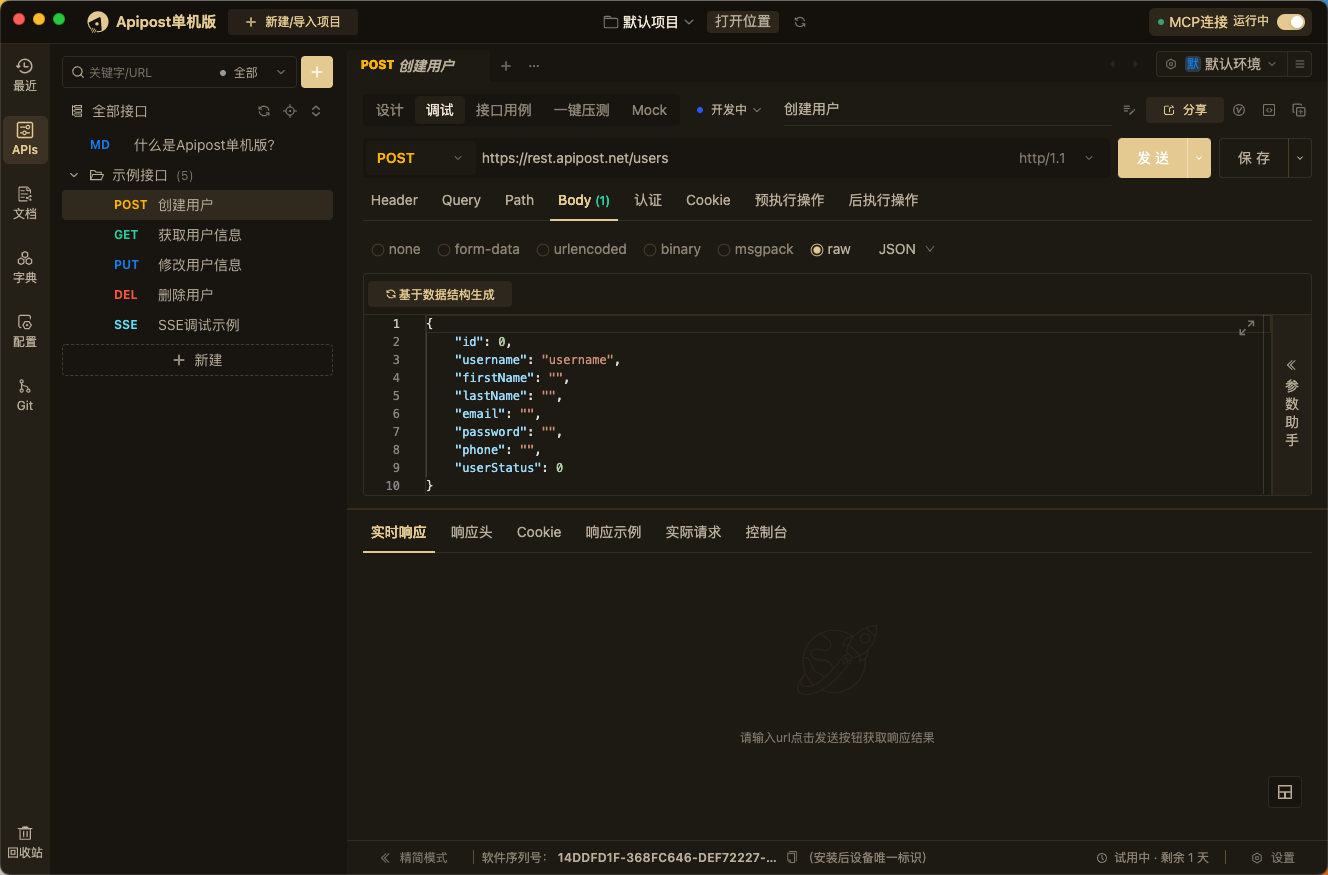Switch to the Mock tab
Screen dimensions: 1328x875
[649, 110]
